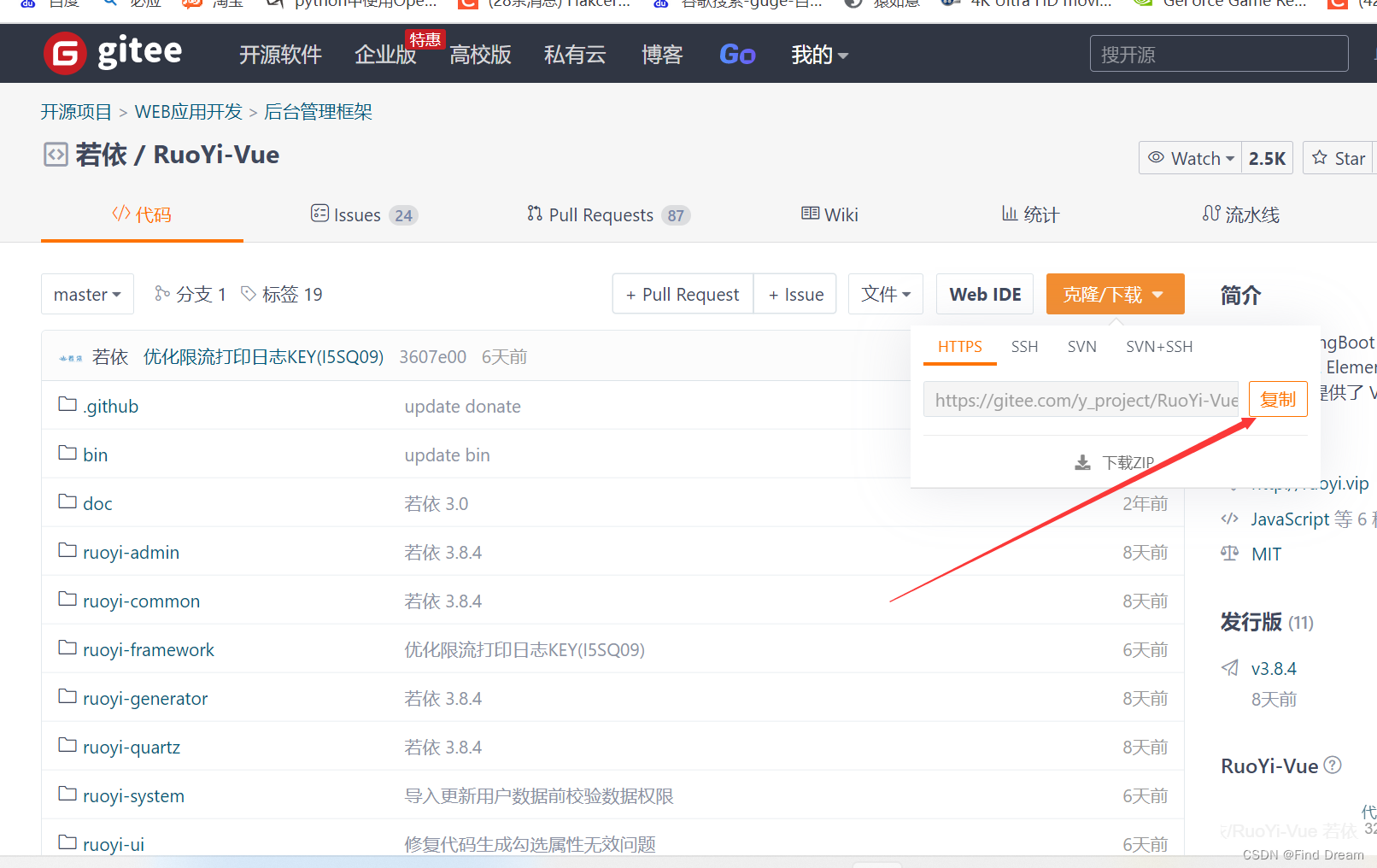Click the Wiki book icon
The width and height of the screenshot is (1377, 868).
coord(810,214)
